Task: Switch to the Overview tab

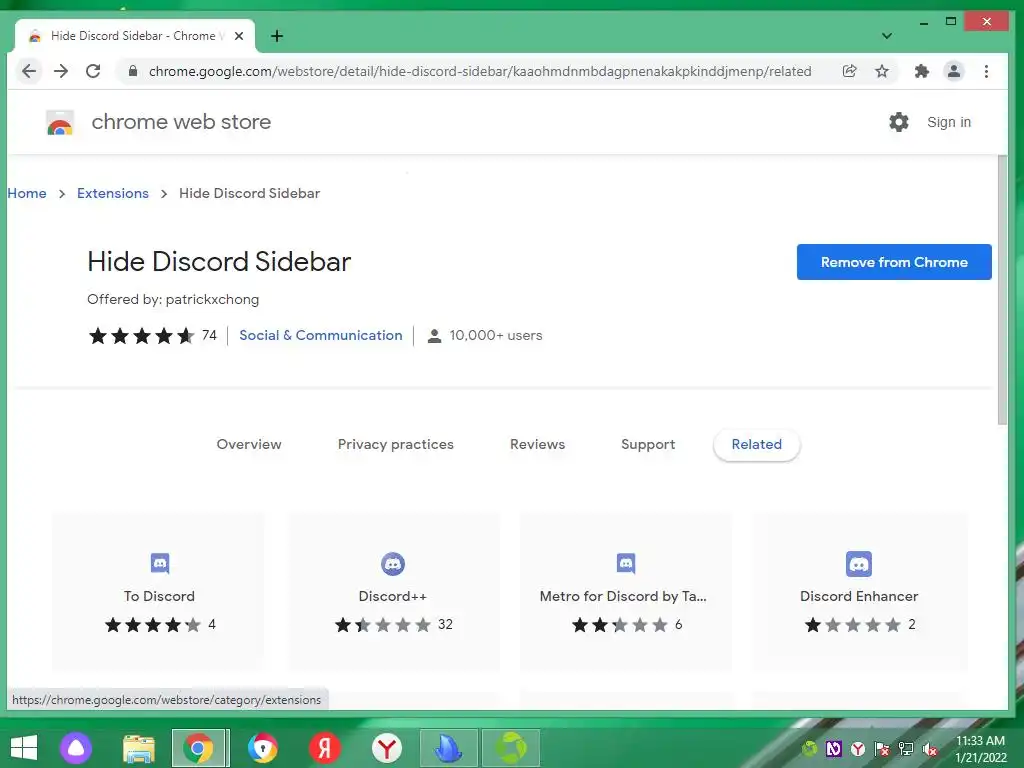Action: [x=249, y=444]
